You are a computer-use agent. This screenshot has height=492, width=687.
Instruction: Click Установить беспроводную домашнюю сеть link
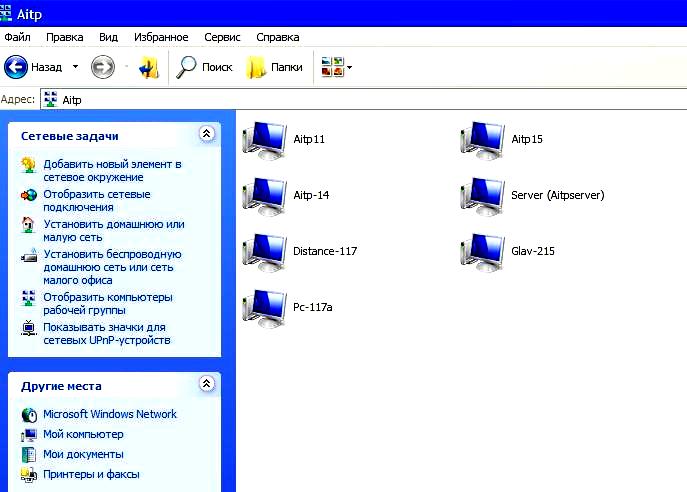click(x=112, y=267)
